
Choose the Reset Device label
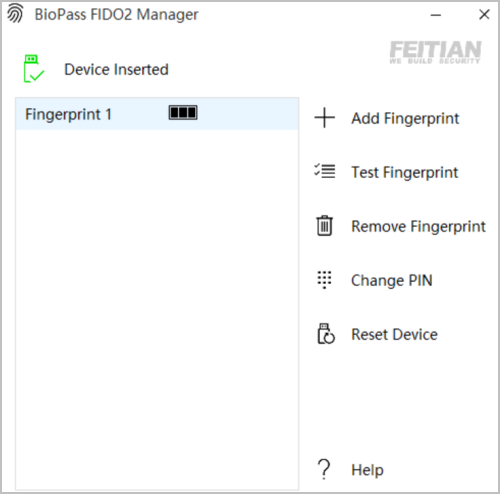coord(394,334)
